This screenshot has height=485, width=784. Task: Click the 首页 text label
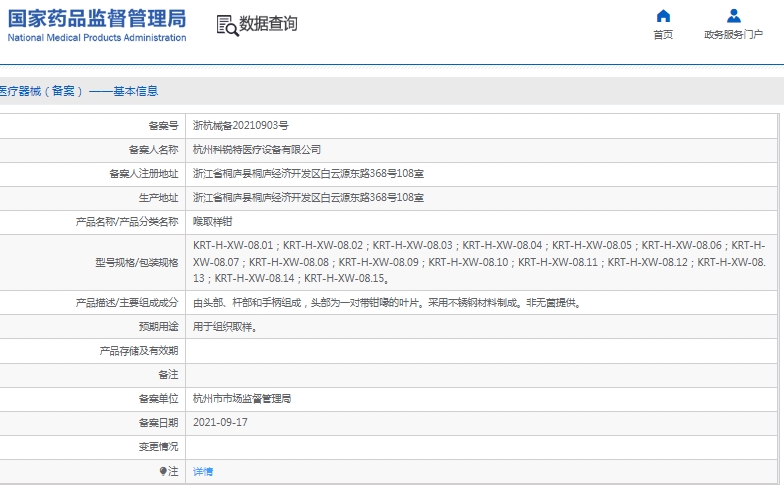(x=663, y=34)
